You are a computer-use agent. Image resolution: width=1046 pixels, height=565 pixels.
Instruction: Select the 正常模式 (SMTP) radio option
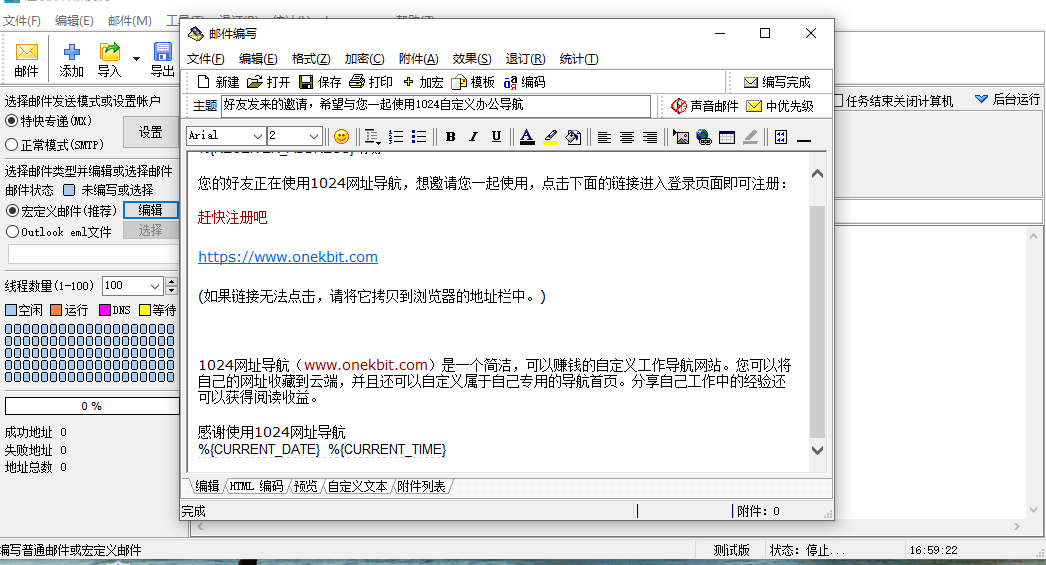12,142
